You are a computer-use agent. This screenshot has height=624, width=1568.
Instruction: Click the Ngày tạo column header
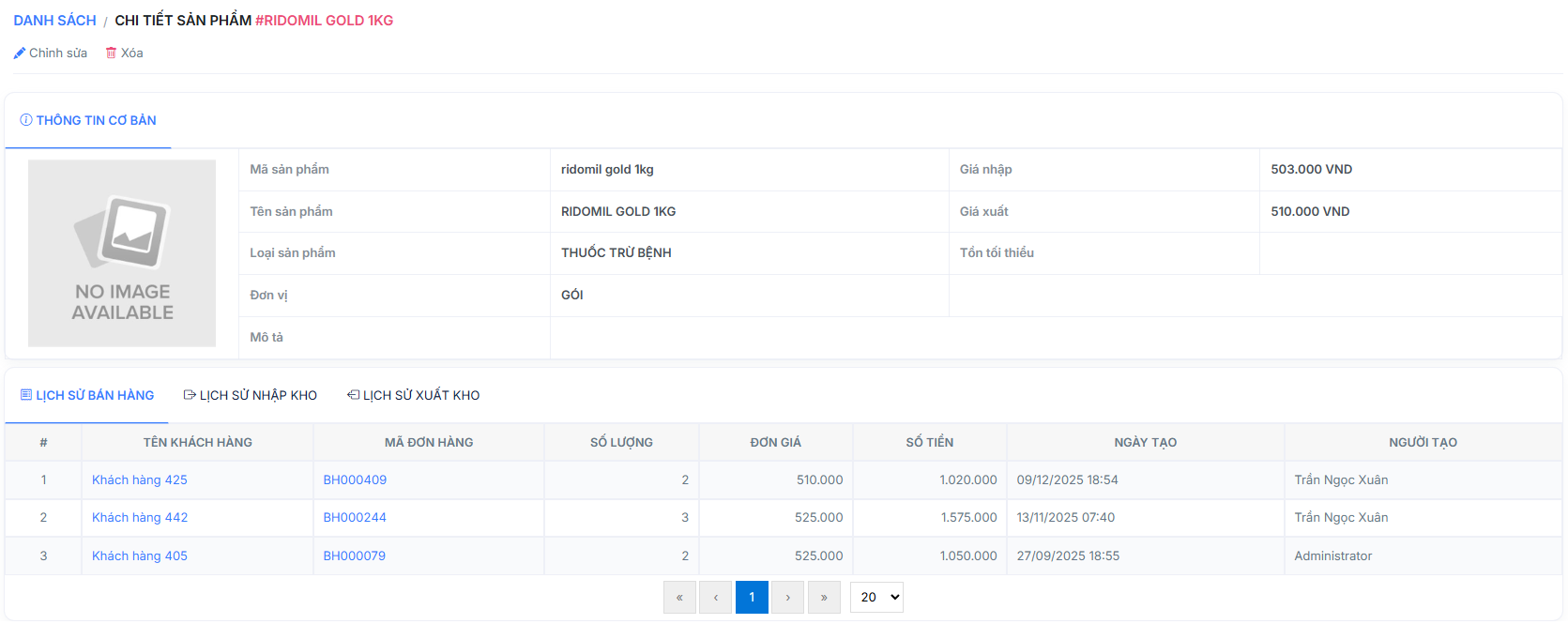(1145, 443)
